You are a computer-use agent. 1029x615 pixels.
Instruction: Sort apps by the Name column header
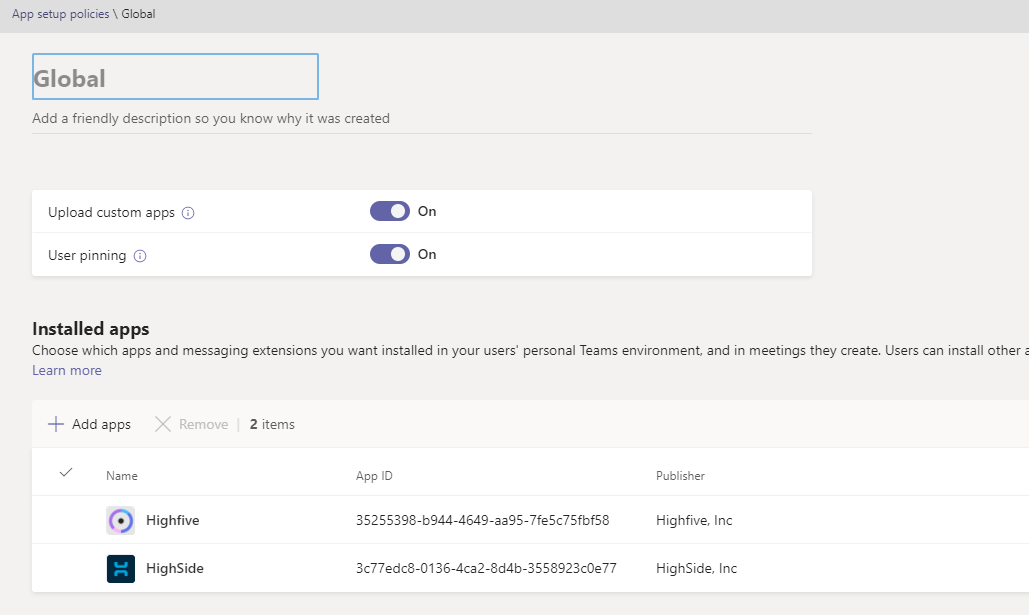coord(121,475)
